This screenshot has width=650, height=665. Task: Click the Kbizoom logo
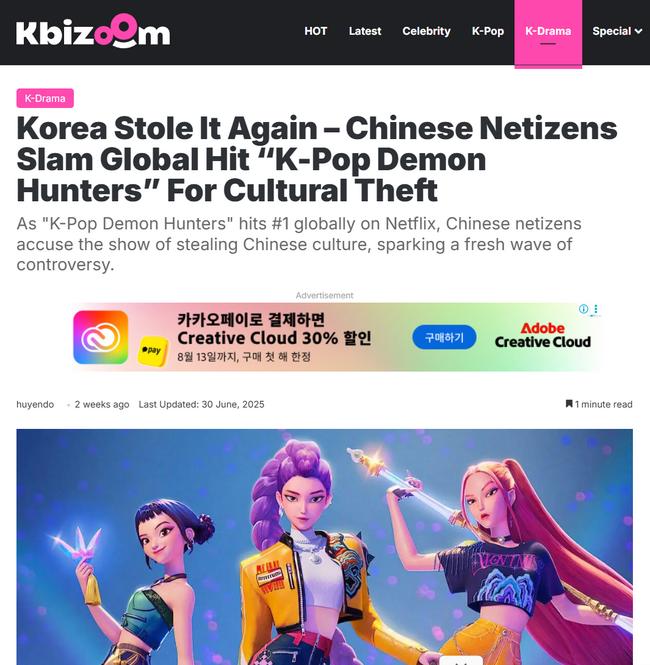pyautogui.click(x=93, y=31)
